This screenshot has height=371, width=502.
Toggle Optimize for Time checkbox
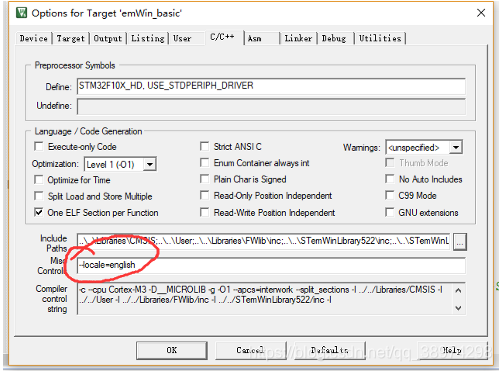(39, 180)
